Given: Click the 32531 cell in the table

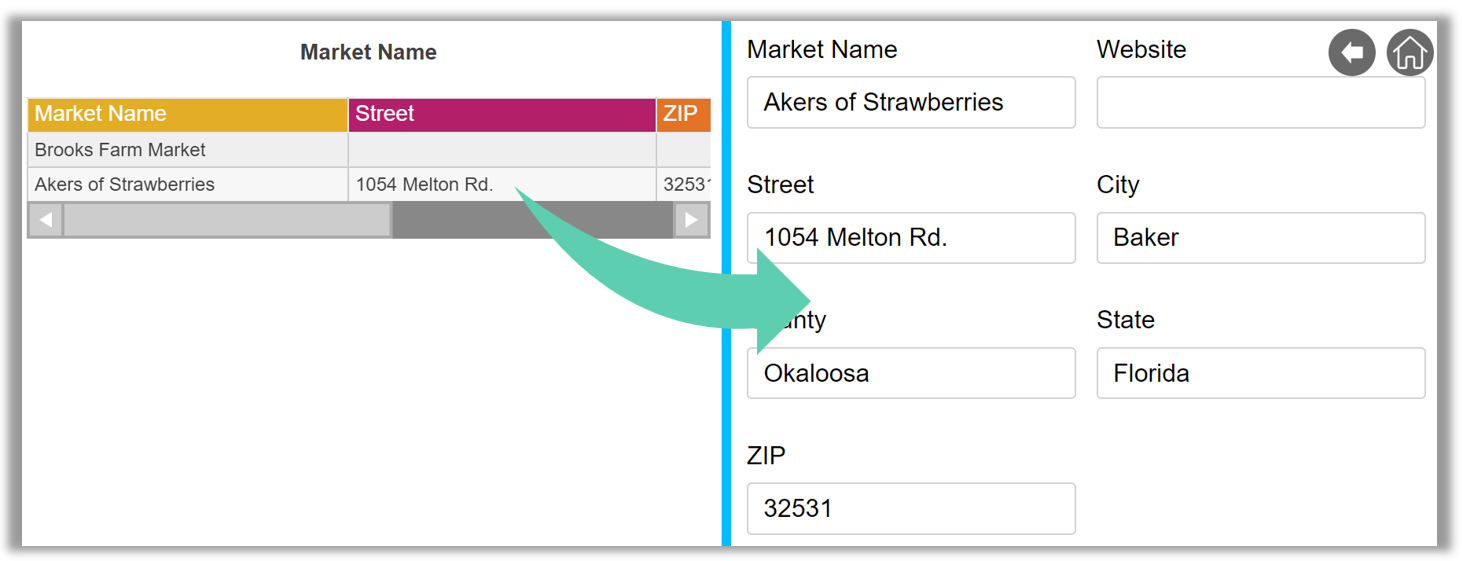Looking at the screenshot, I should (684, 184).
